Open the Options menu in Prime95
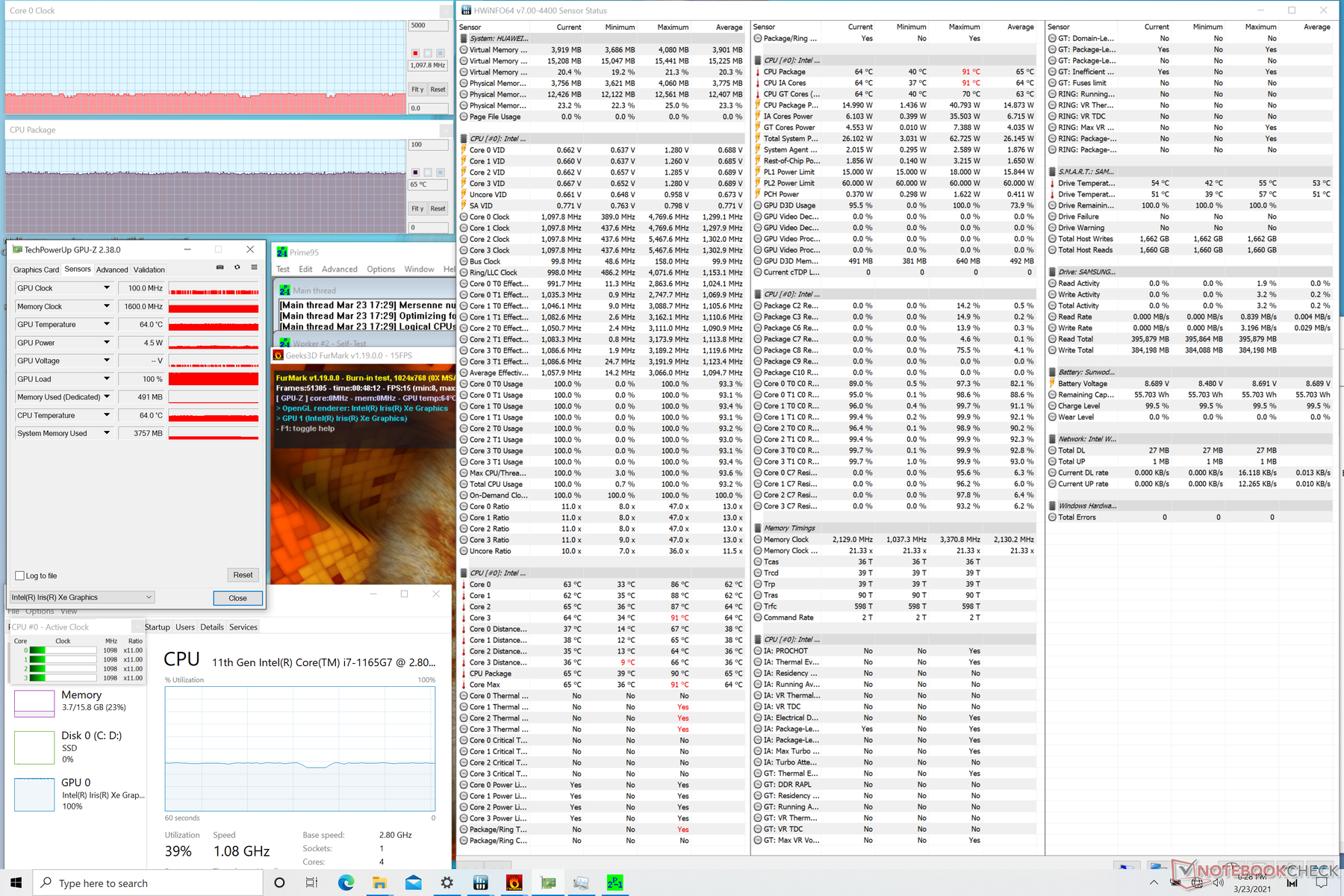This screenshot has width=1344, height=896. pyautogui.click(x=381, y=270)
